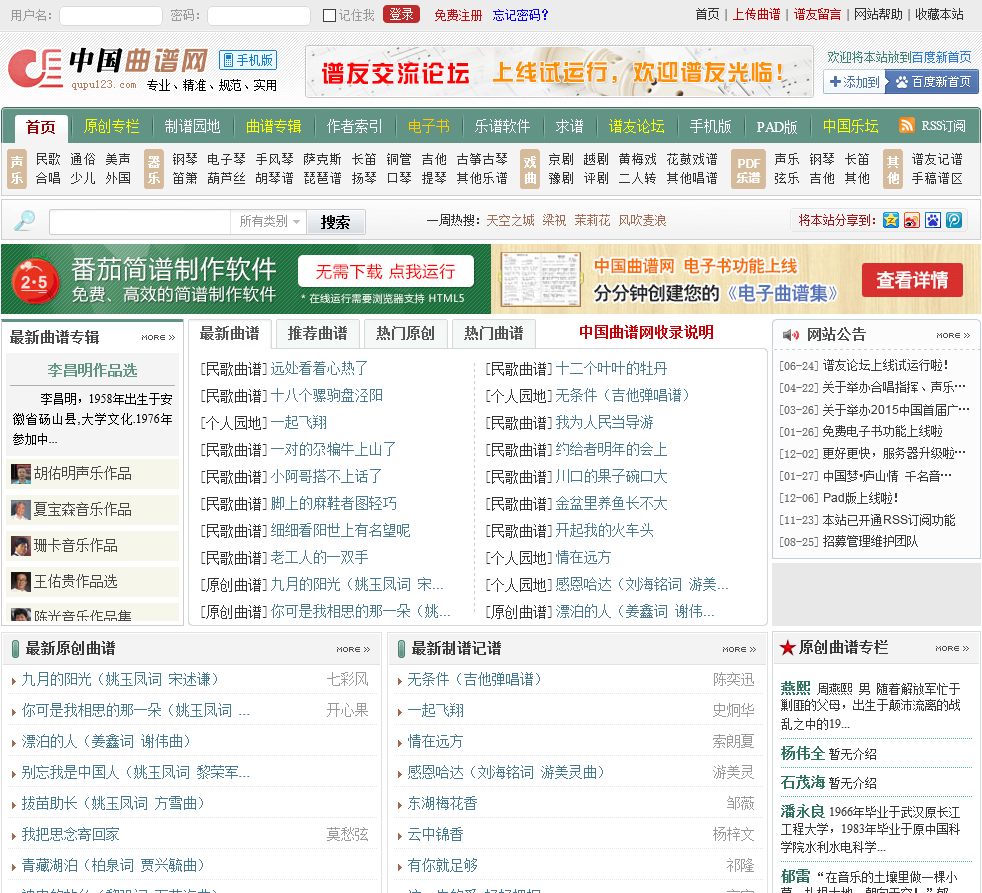Click hot search term 茉莉花

coord(592,220)
